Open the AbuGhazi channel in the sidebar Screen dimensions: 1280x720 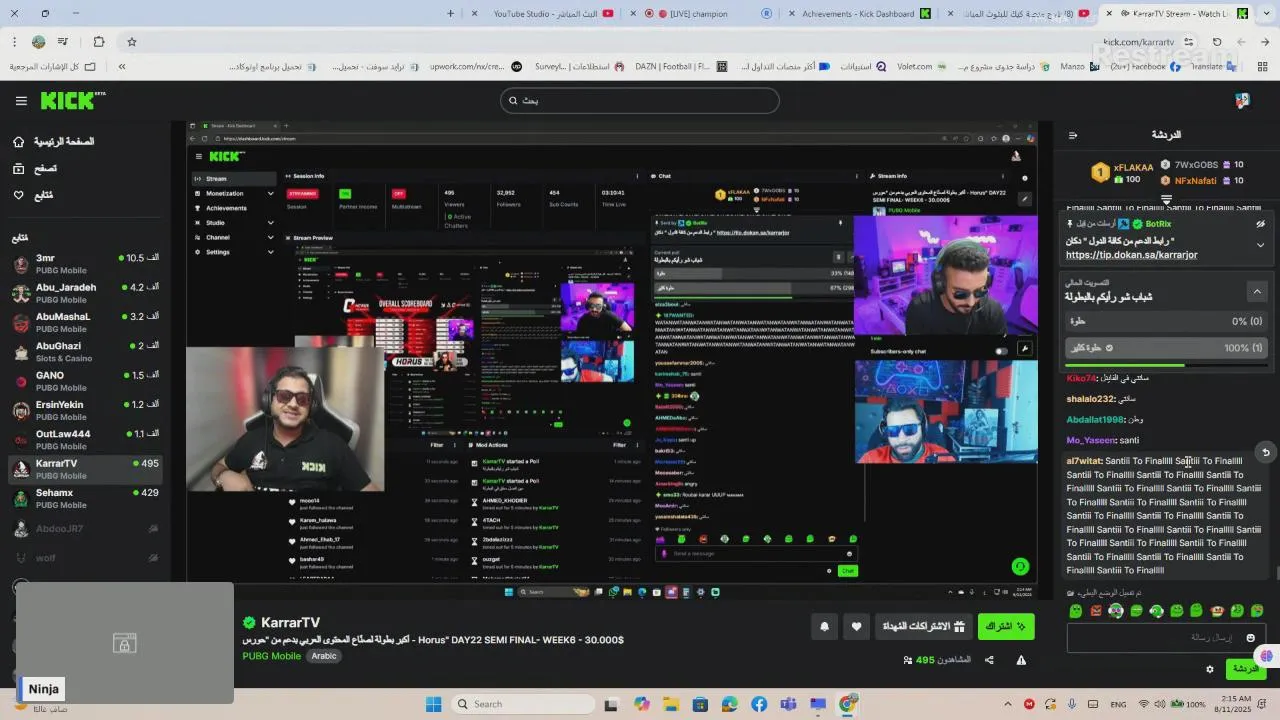[x=84, y=352]
